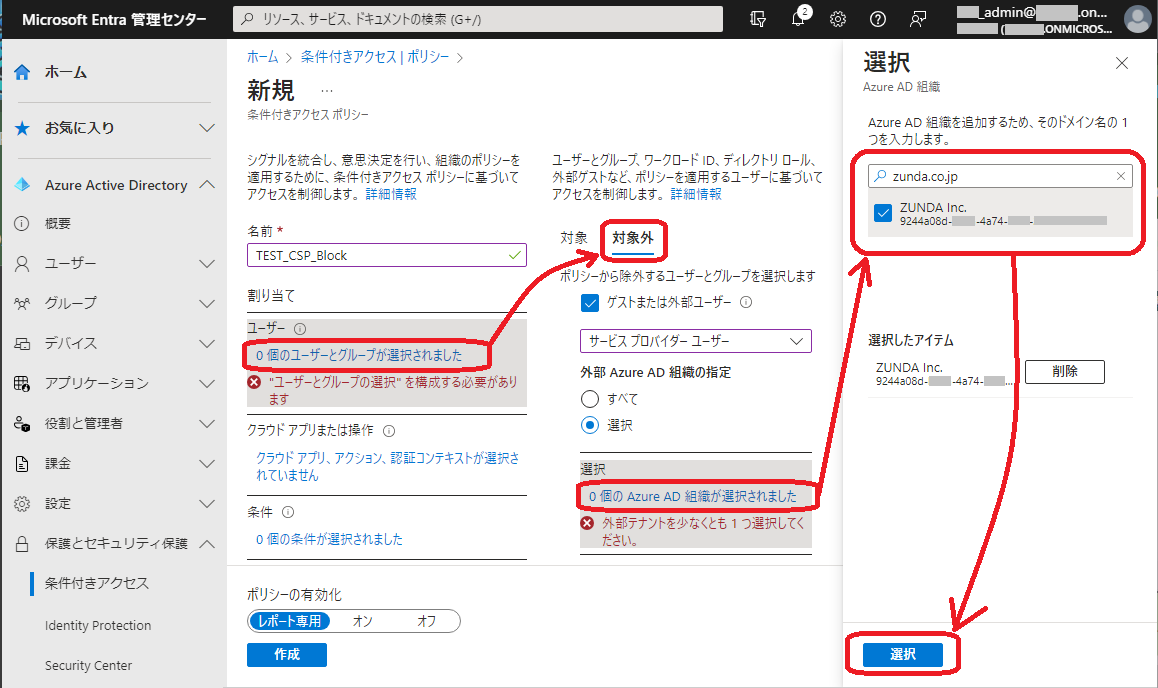Click info icon beside ゲストまたは外部ユーザー
The height and width of the screenshot is (688, 1158).
[x=746, y=302]
